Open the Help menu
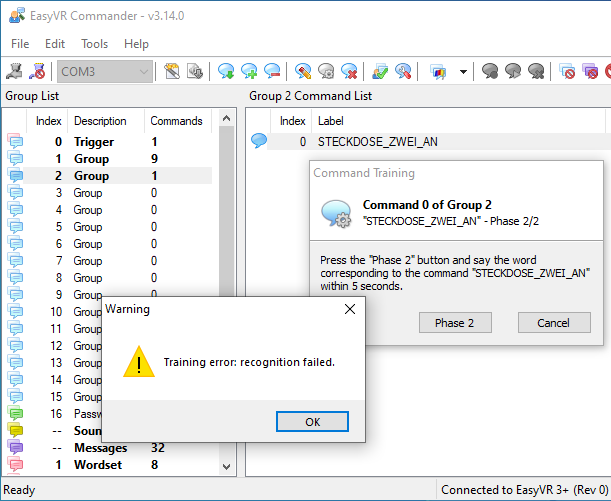Image resolution: width=611 pixels, height=501 pixels. pyautogui.click(x=136, y=44)
